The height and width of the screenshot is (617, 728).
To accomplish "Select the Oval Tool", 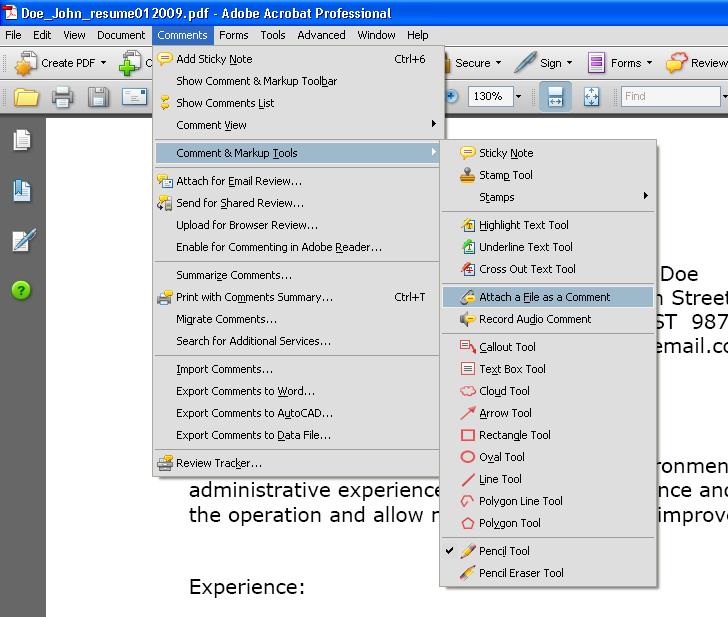I will pos(548,457).
